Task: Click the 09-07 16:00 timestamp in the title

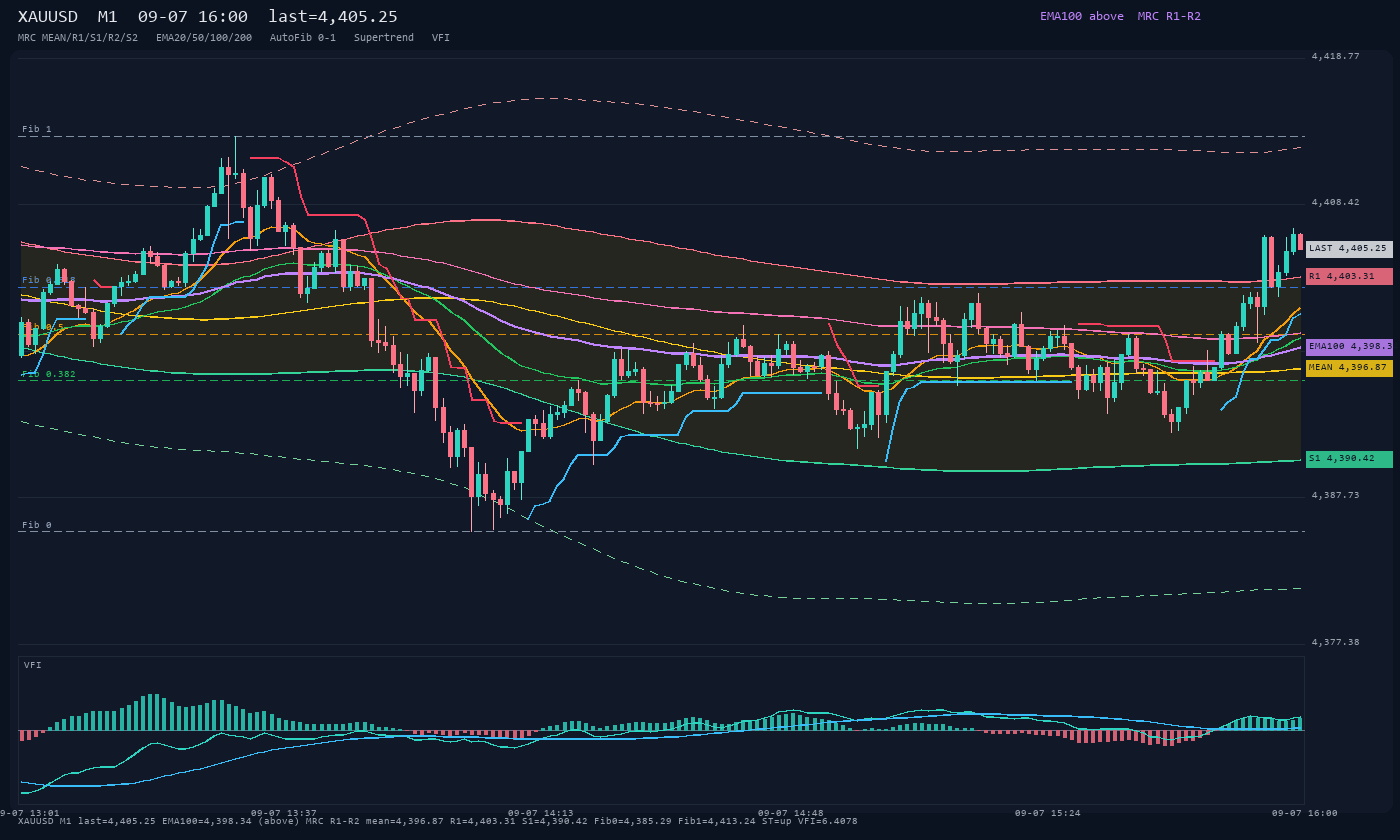Action: [x=193, y=16]
